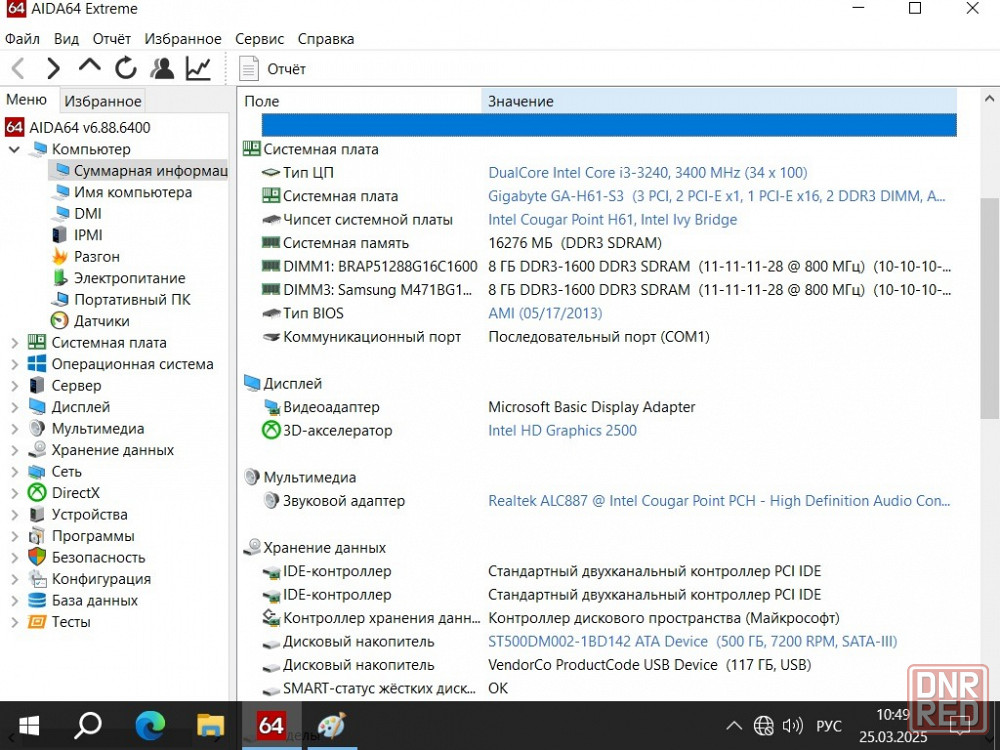The width and height of the screenshot is (1000, 750).
Task: Click the Конфигурация icon in tree
Action: pyautogui.click(x=37, y=579)
